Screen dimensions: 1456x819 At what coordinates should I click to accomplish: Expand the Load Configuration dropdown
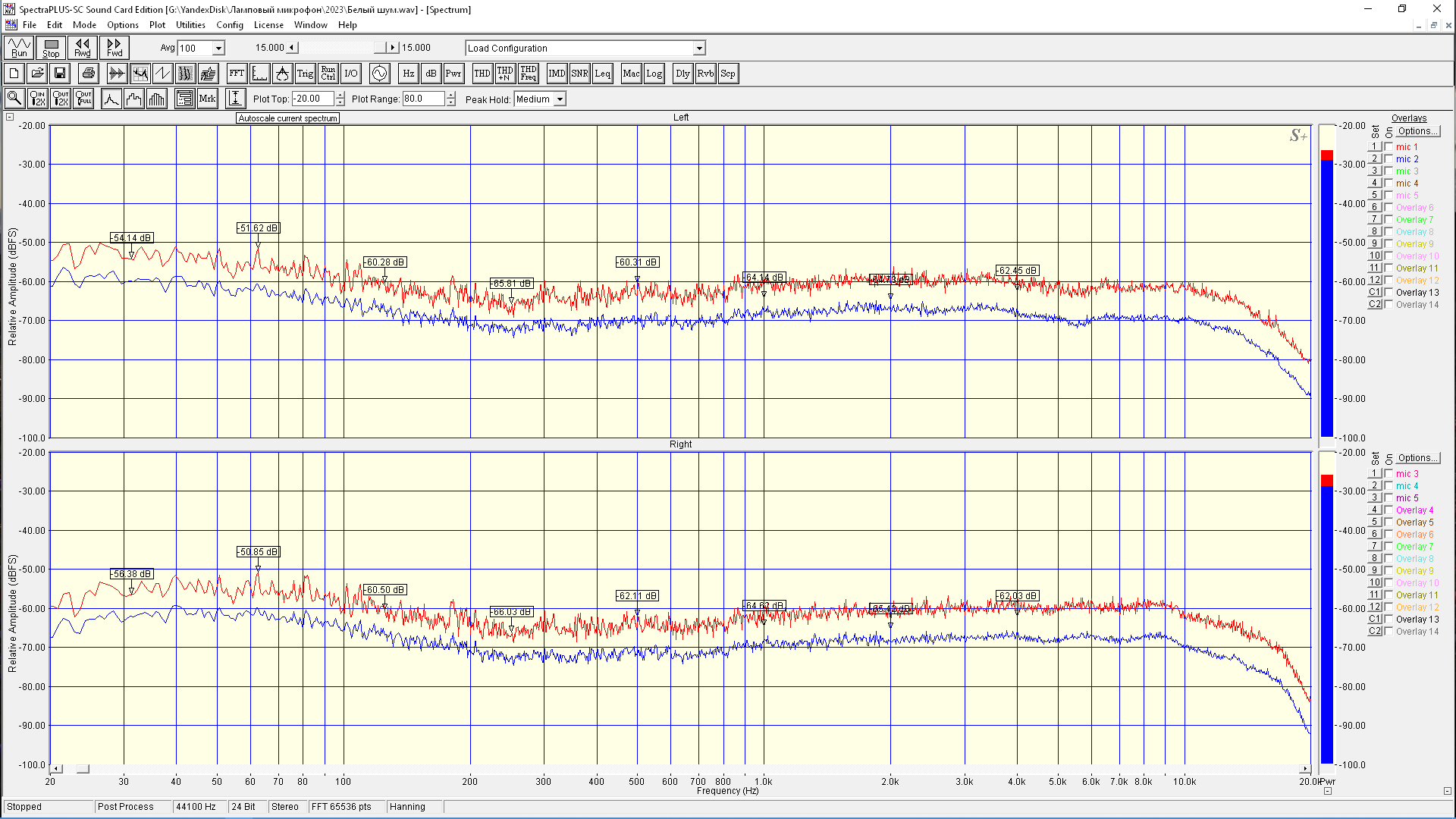698,49
